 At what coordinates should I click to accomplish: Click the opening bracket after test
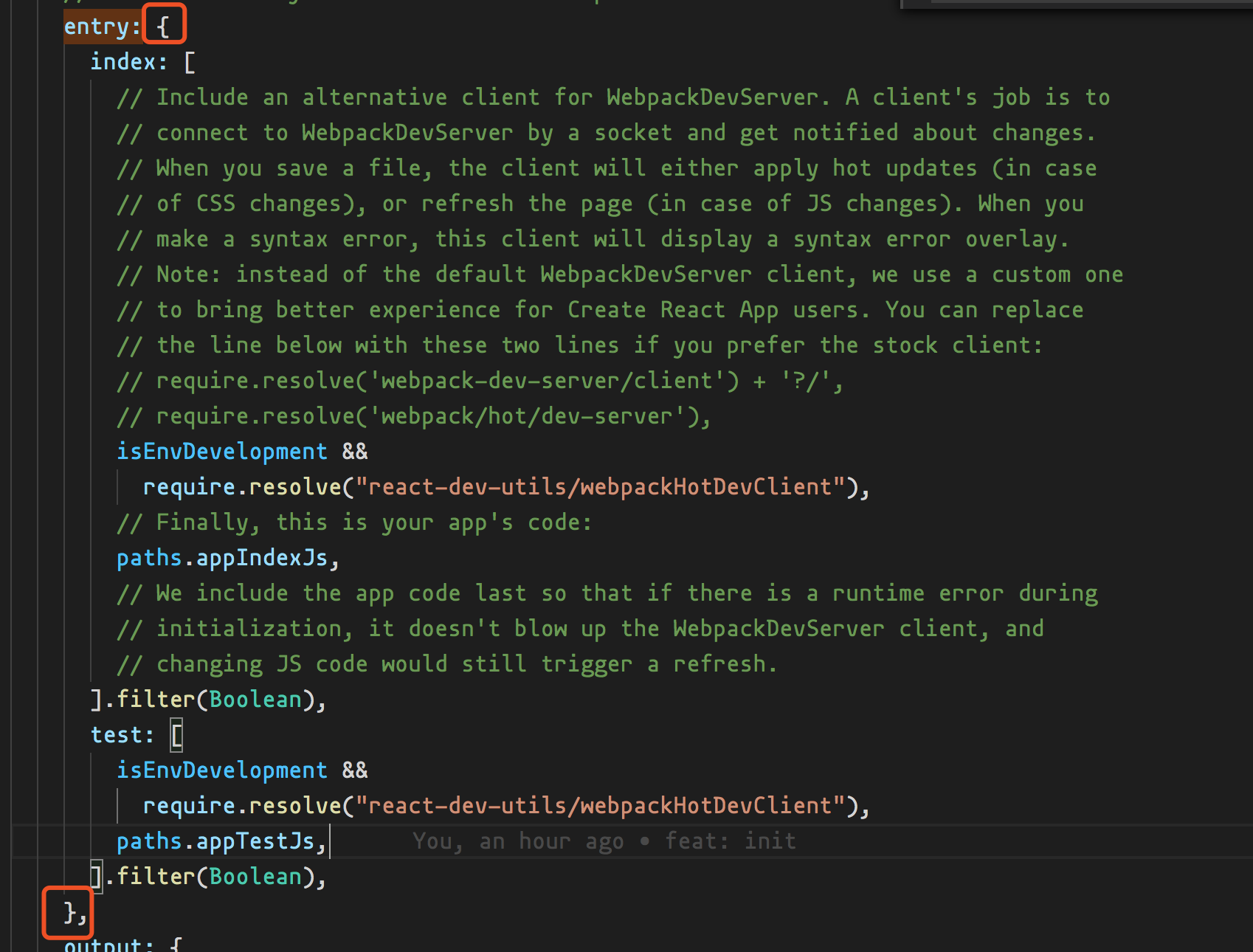(177, 735)
